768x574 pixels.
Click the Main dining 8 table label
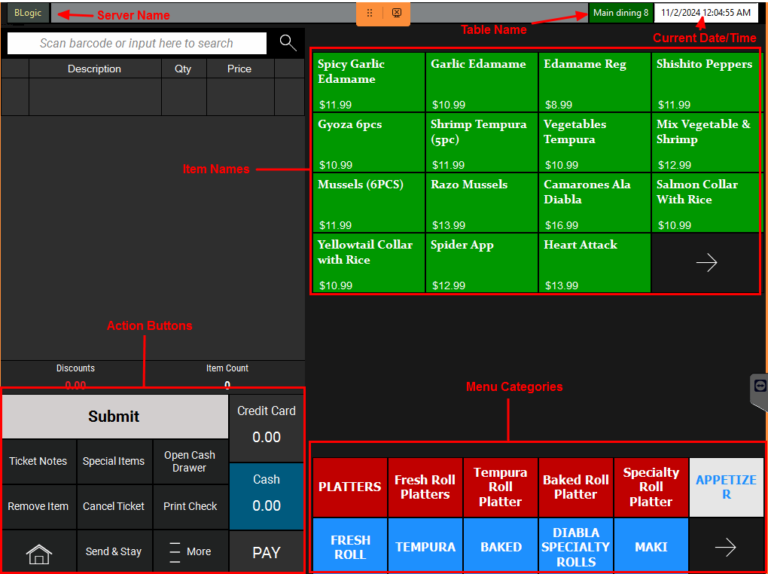621,13
